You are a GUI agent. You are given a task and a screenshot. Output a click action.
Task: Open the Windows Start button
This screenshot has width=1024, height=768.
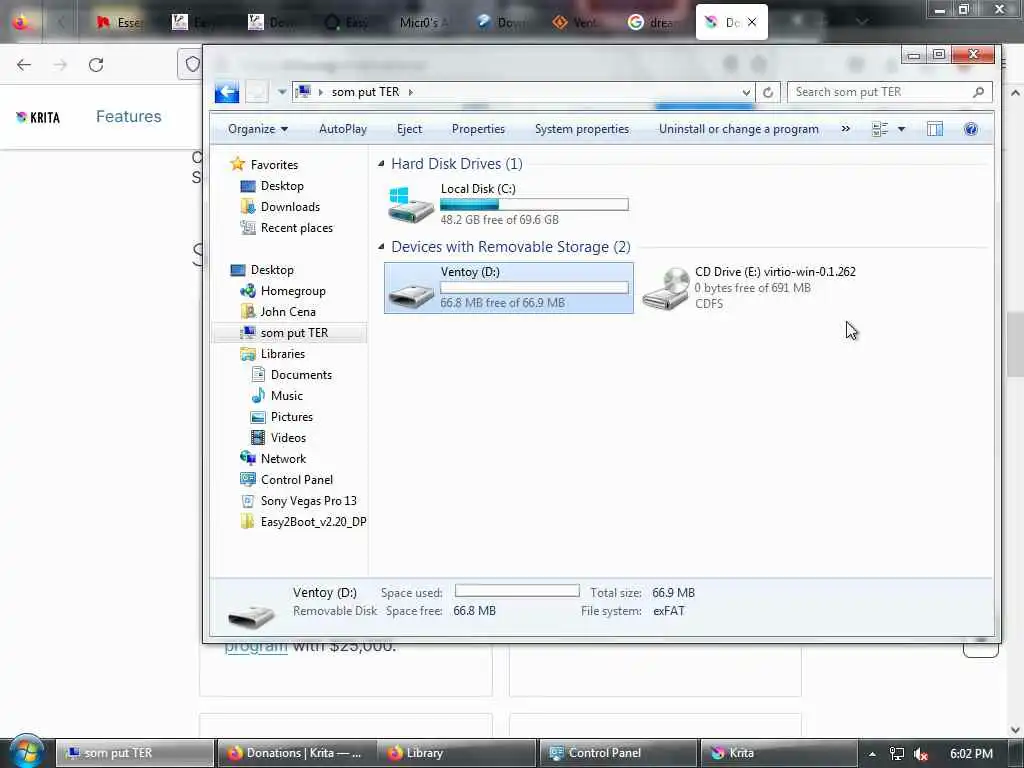(x=26, y=752)
